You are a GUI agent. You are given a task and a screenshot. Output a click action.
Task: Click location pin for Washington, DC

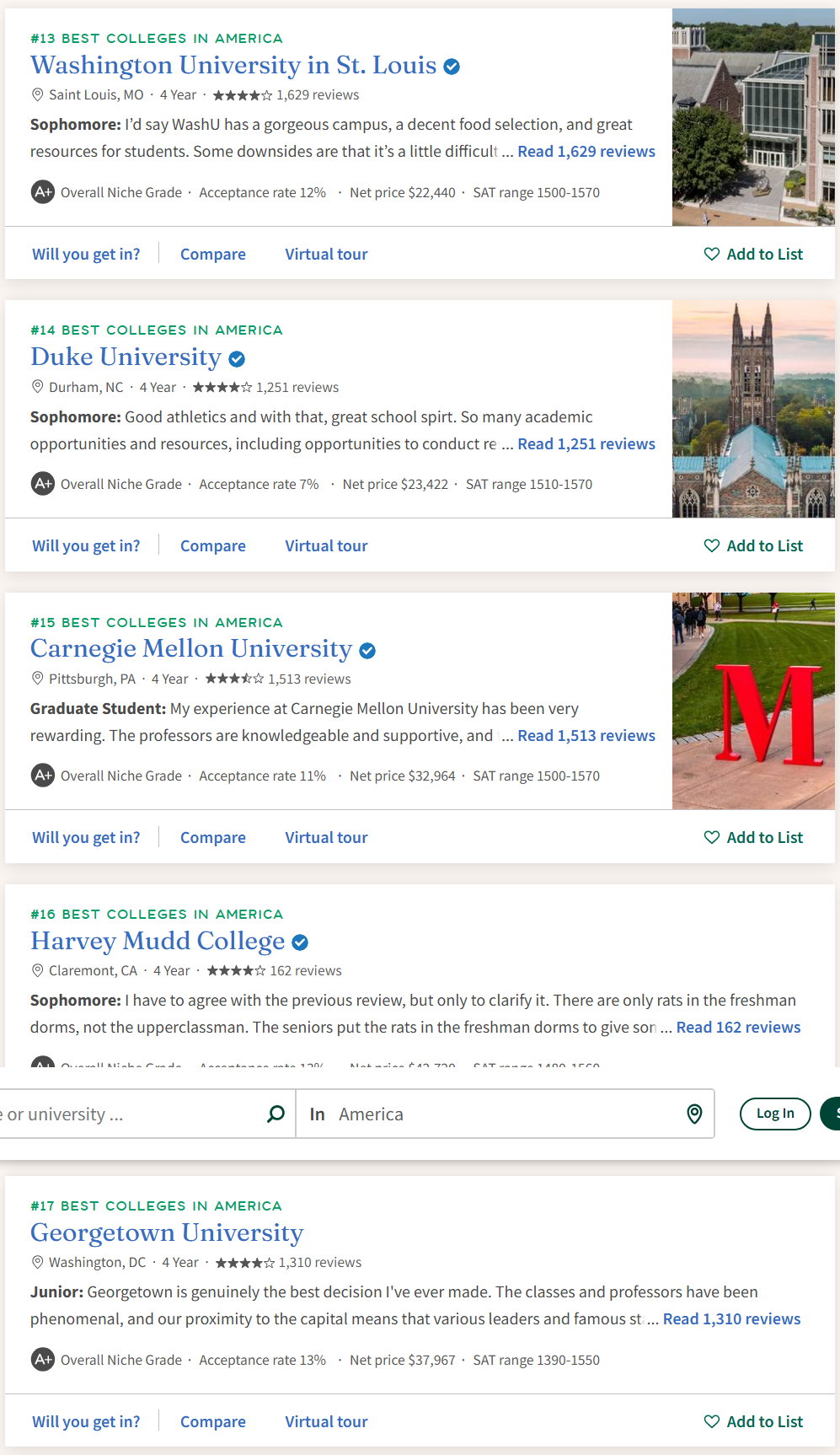point(37,1262)
